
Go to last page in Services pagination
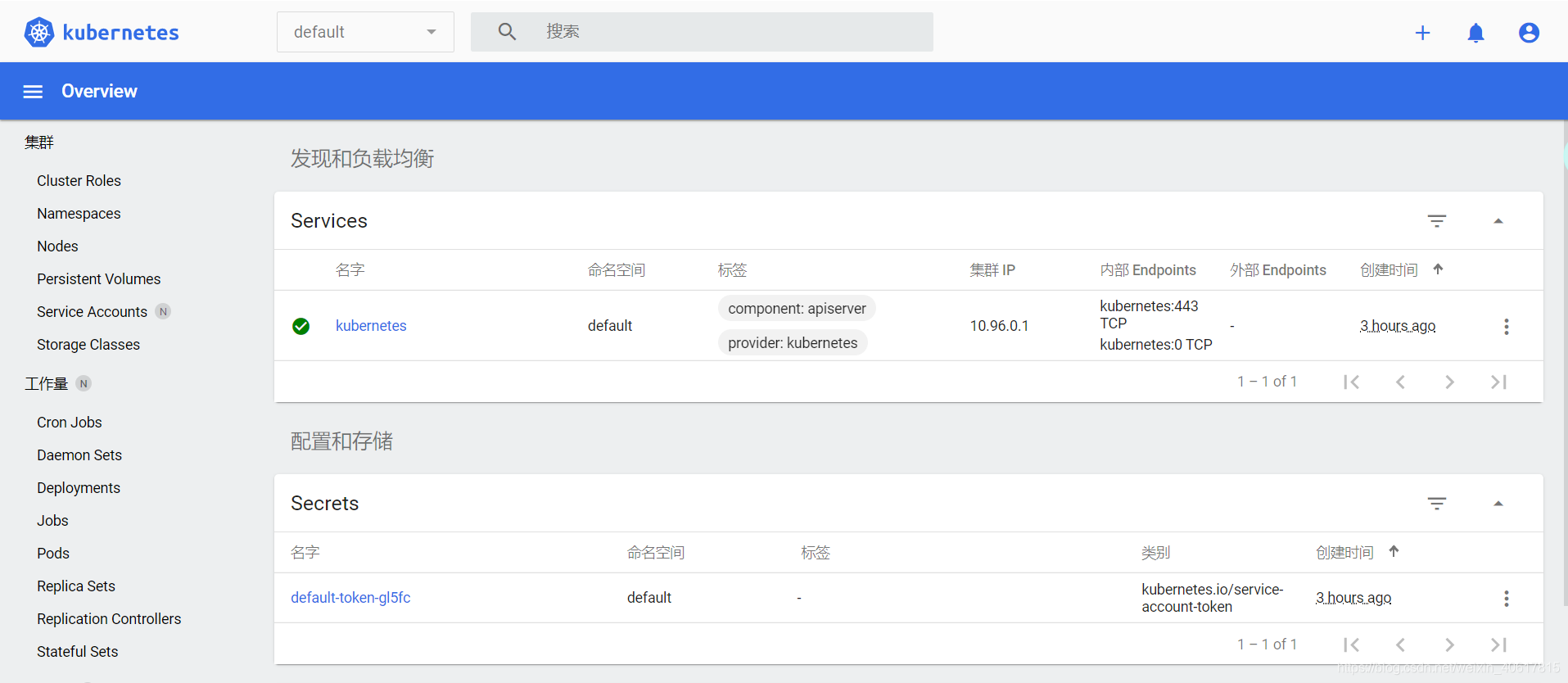point(1498,382)
